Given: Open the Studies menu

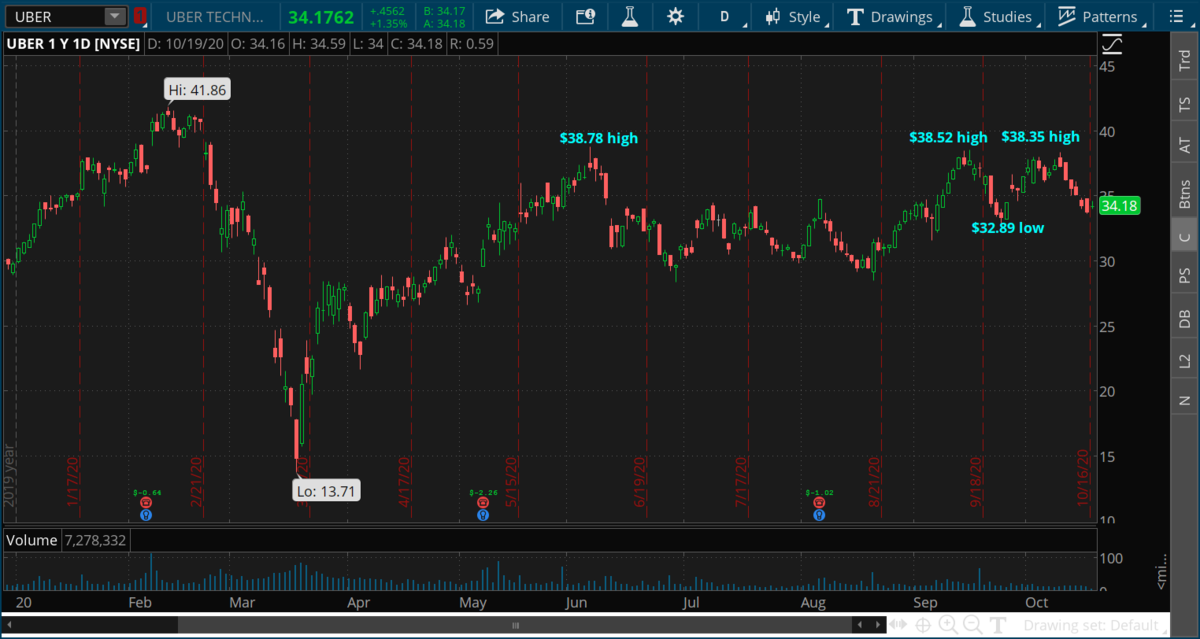Looking at the screenshot, I should pyautogui.click(x=996, y=17).
